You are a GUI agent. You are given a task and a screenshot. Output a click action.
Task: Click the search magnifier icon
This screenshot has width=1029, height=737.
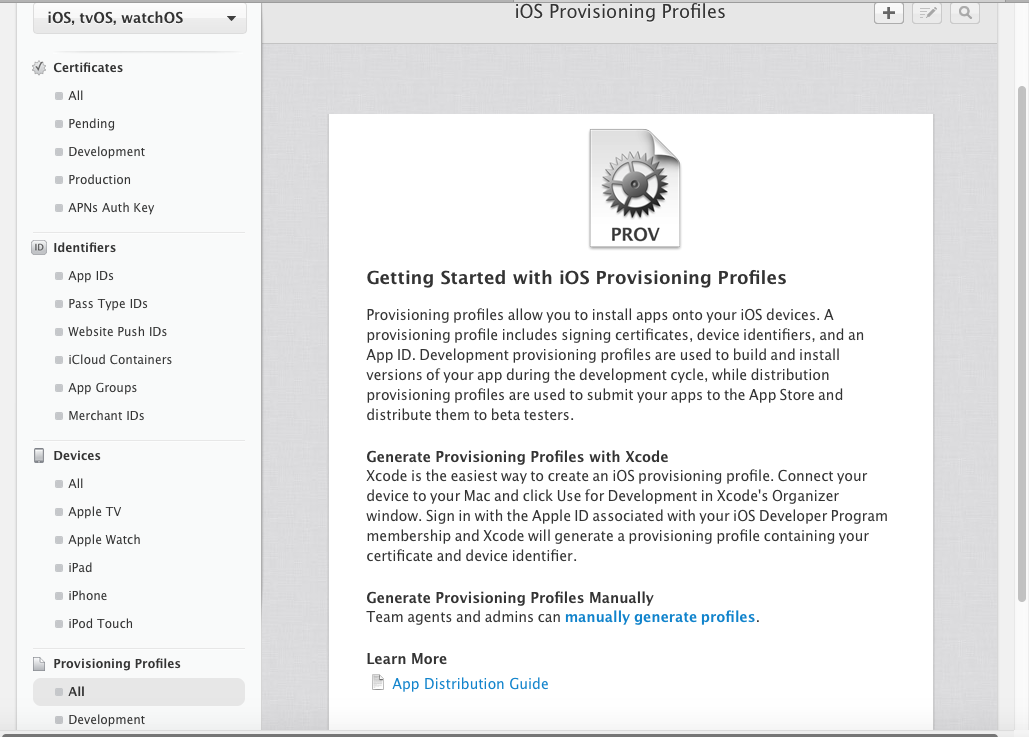click(965, 12)
